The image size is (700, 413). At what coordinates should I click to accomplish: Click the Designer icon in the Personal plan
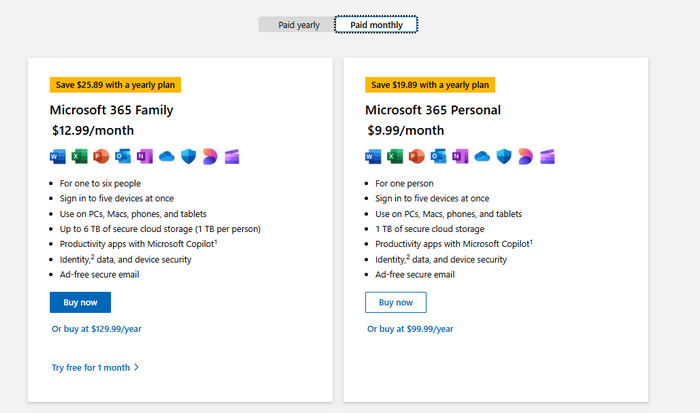click(x=525, y=156)
